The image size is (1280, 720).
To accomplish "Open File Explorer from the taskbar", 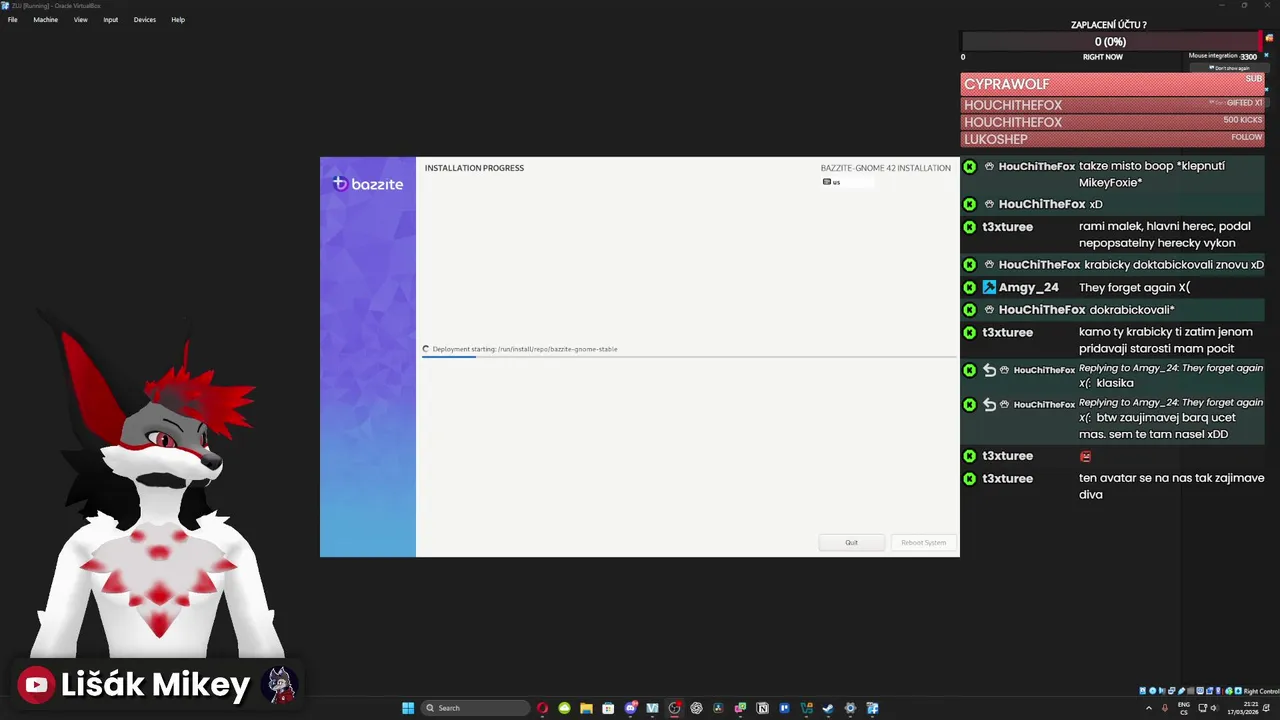I will pos(586,708).
